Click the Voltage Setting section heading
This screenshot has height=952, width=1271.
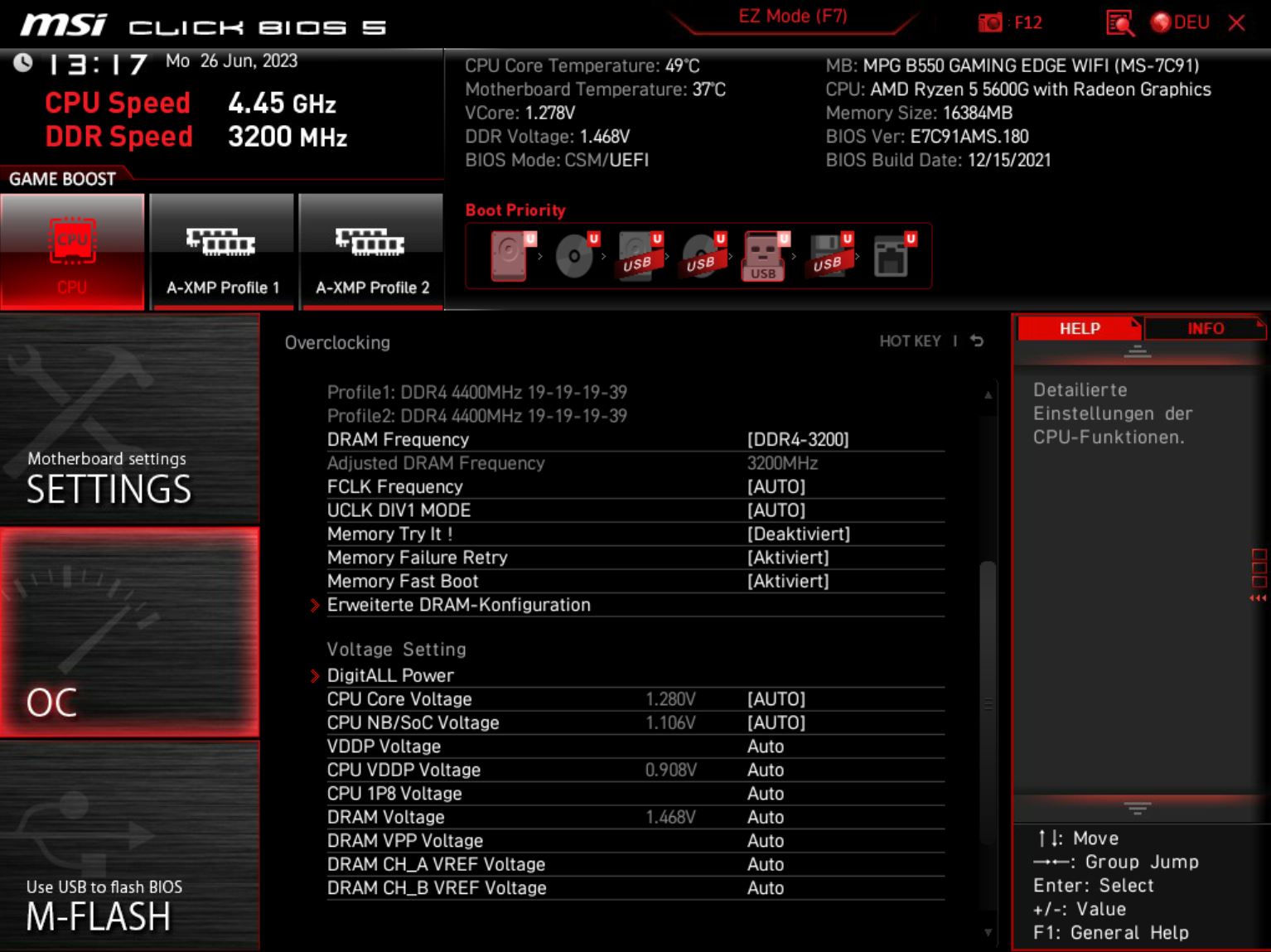(396, 650)
